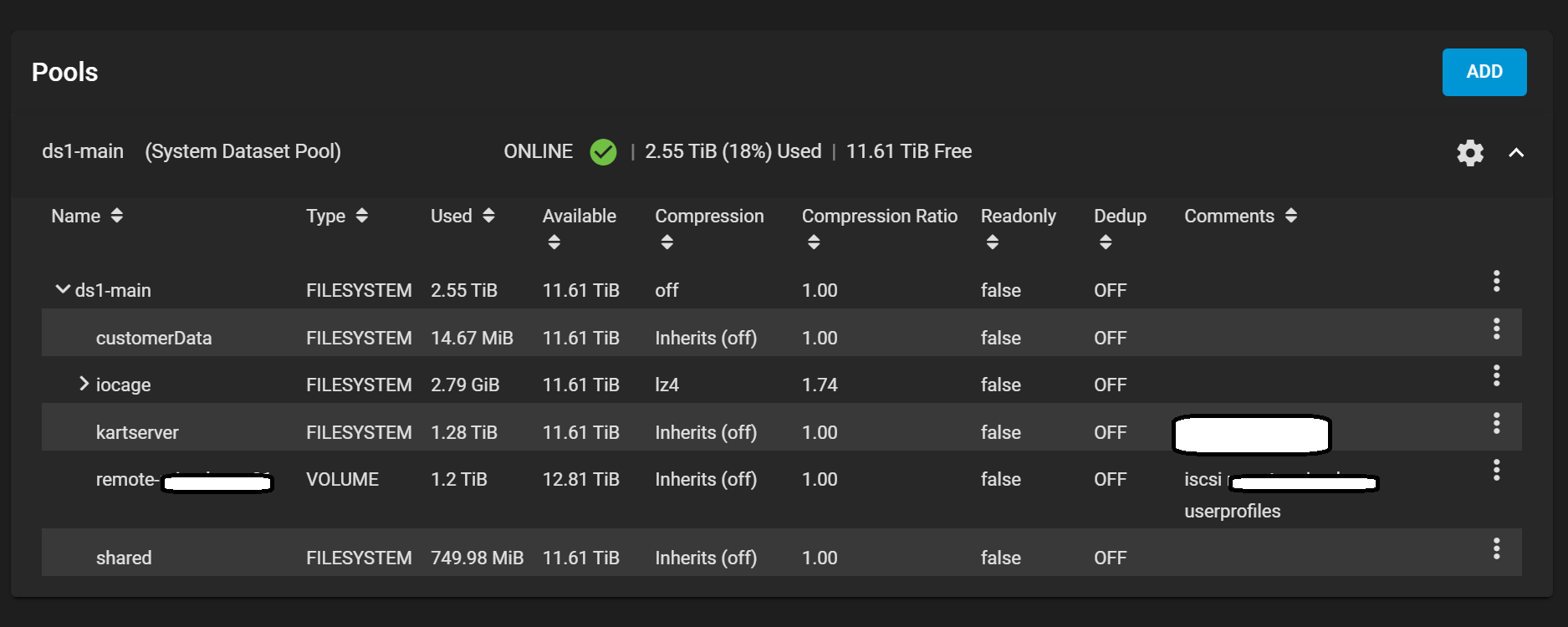Select the kartserver dataset name
The height and width of the screenshot is (627, 1568).
coord(137,432)
